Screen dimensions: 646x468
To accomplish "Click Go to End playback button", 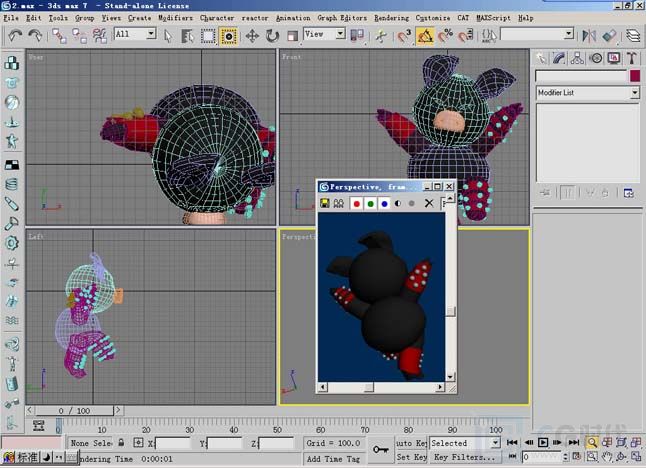I will (574, 442).
